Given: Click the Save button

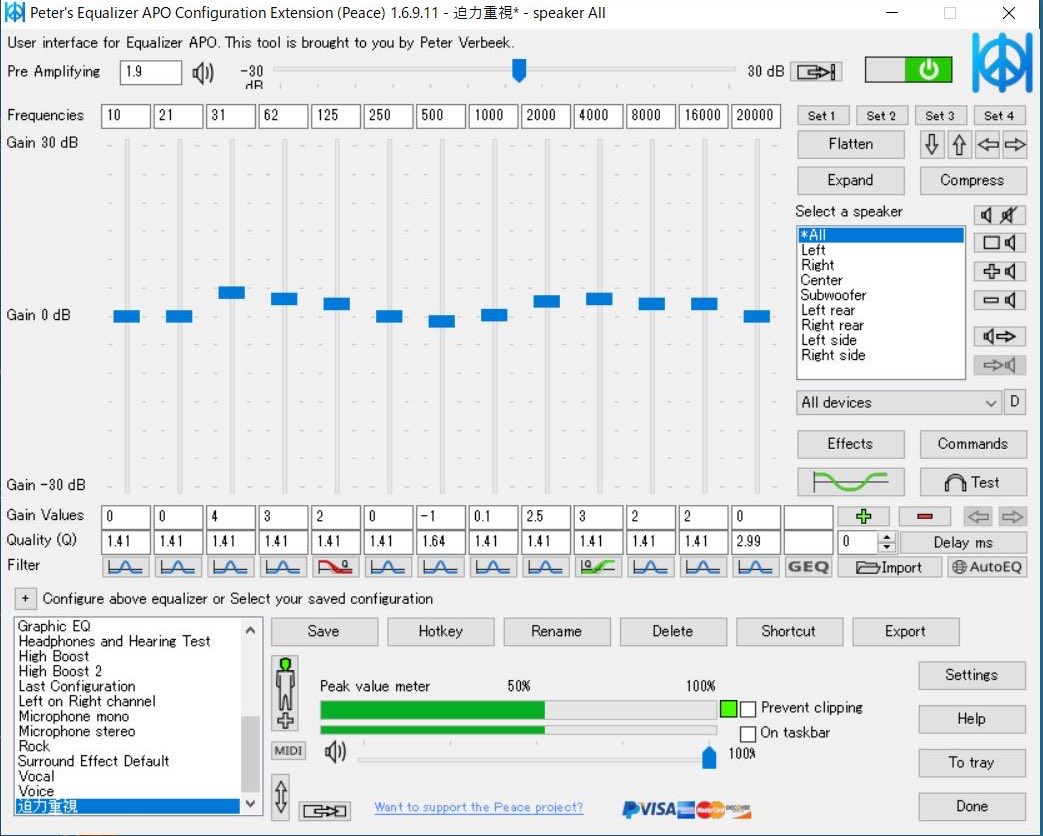Looking at the screenshot, I should point(324,632).
